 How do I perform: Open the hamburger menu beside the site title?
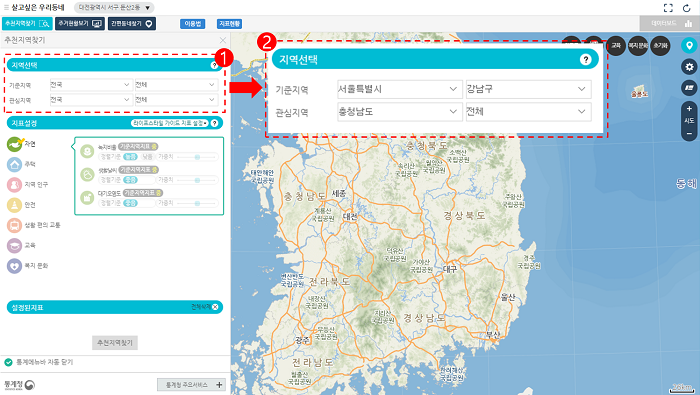click(x=6, y=8)
